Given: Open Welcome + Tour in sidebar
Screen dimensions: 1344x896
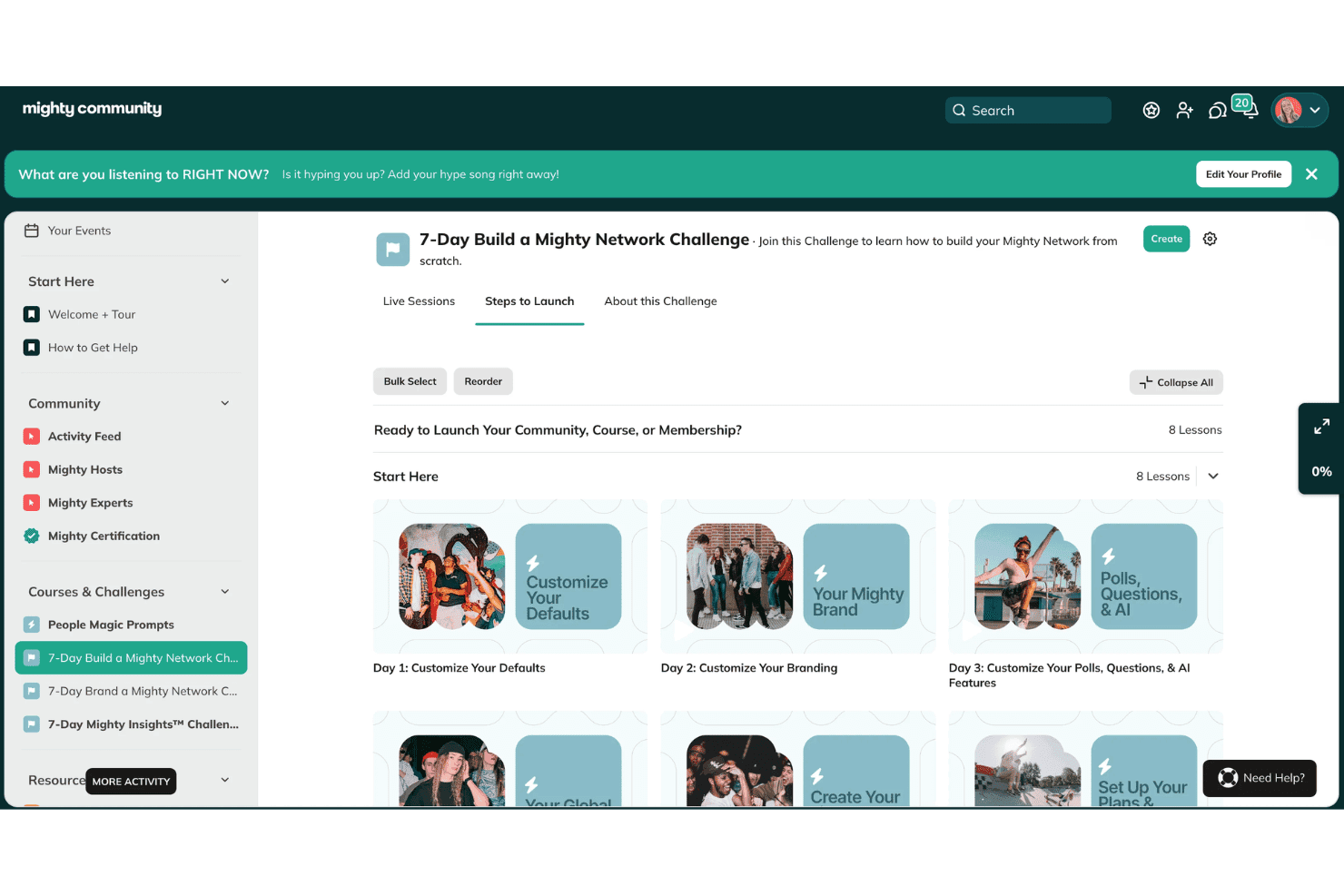Looking at the screenshot, I should pos(91,314).
